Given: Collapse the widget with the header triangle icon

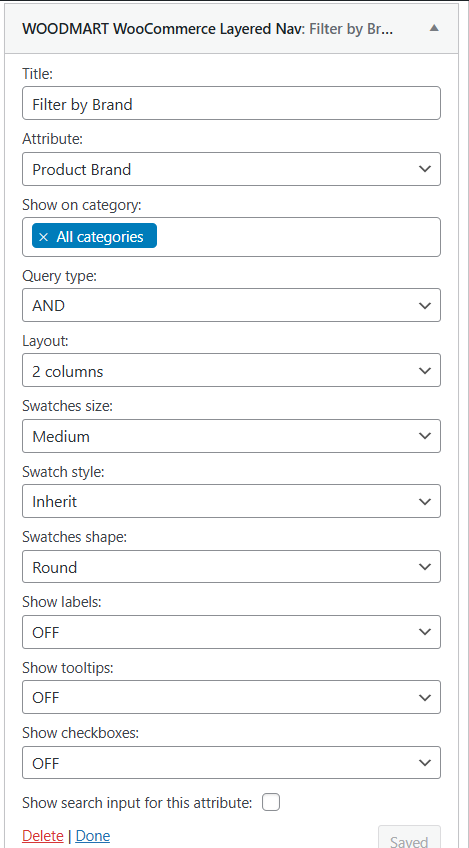Looking at the screenshot, I should click(x=434, y=29).
